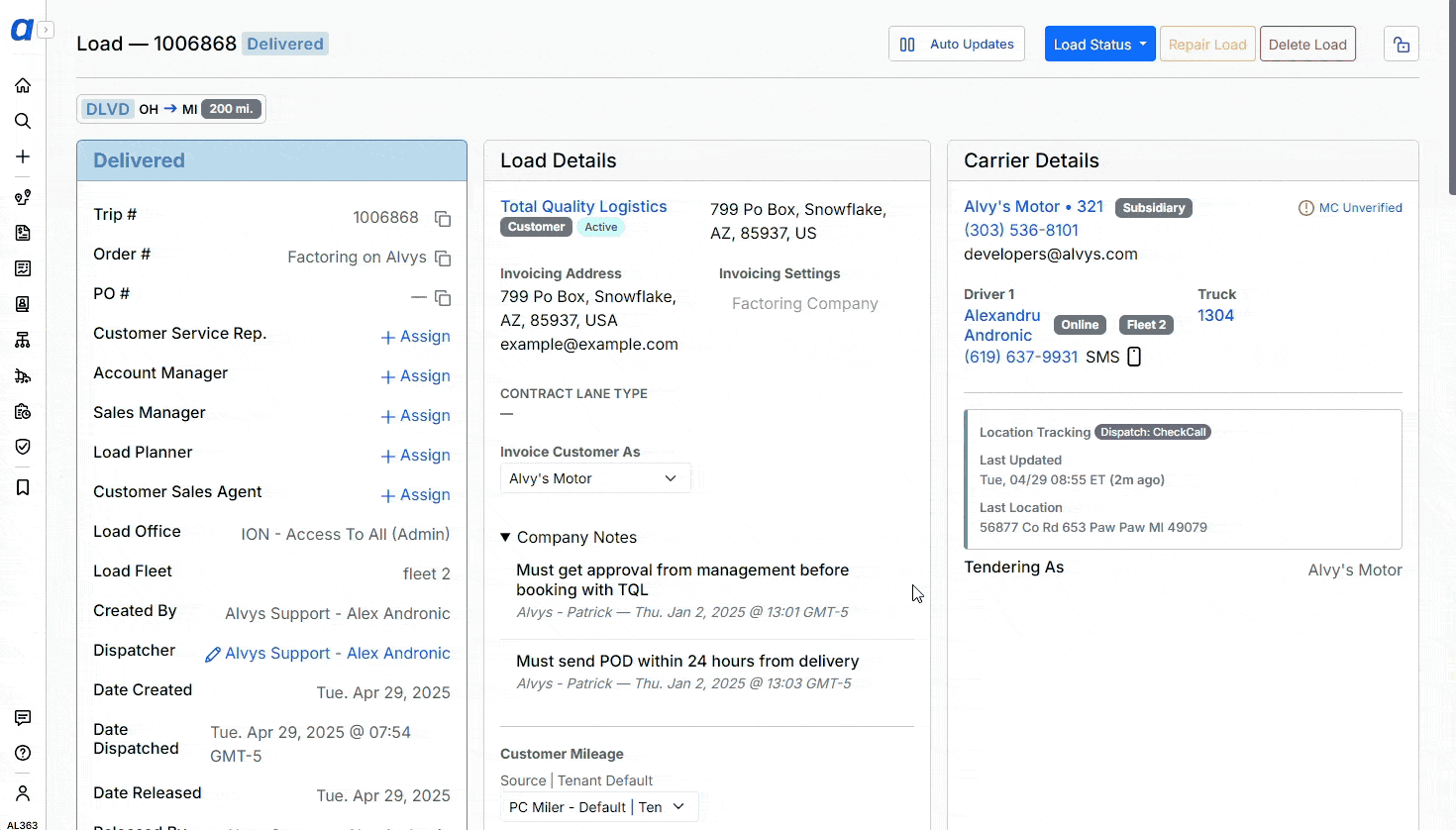The height and width of the screenshot is (830, 1456).
Task: Click the Dispatch: CheckCall tag
Action: coord(1153,432)
